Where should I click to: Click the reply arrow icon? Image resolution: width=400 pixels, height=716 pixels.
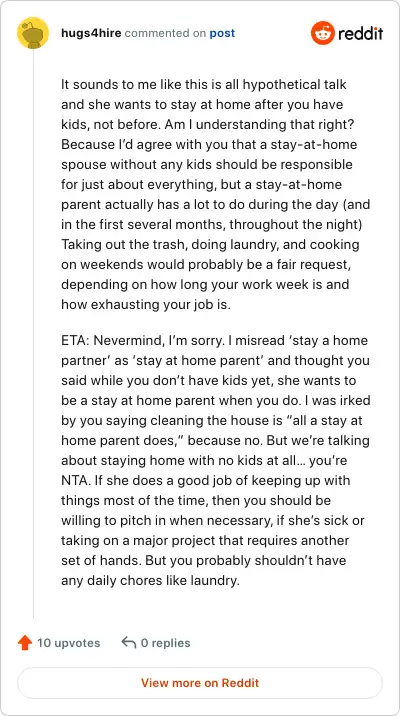(129, 643)
